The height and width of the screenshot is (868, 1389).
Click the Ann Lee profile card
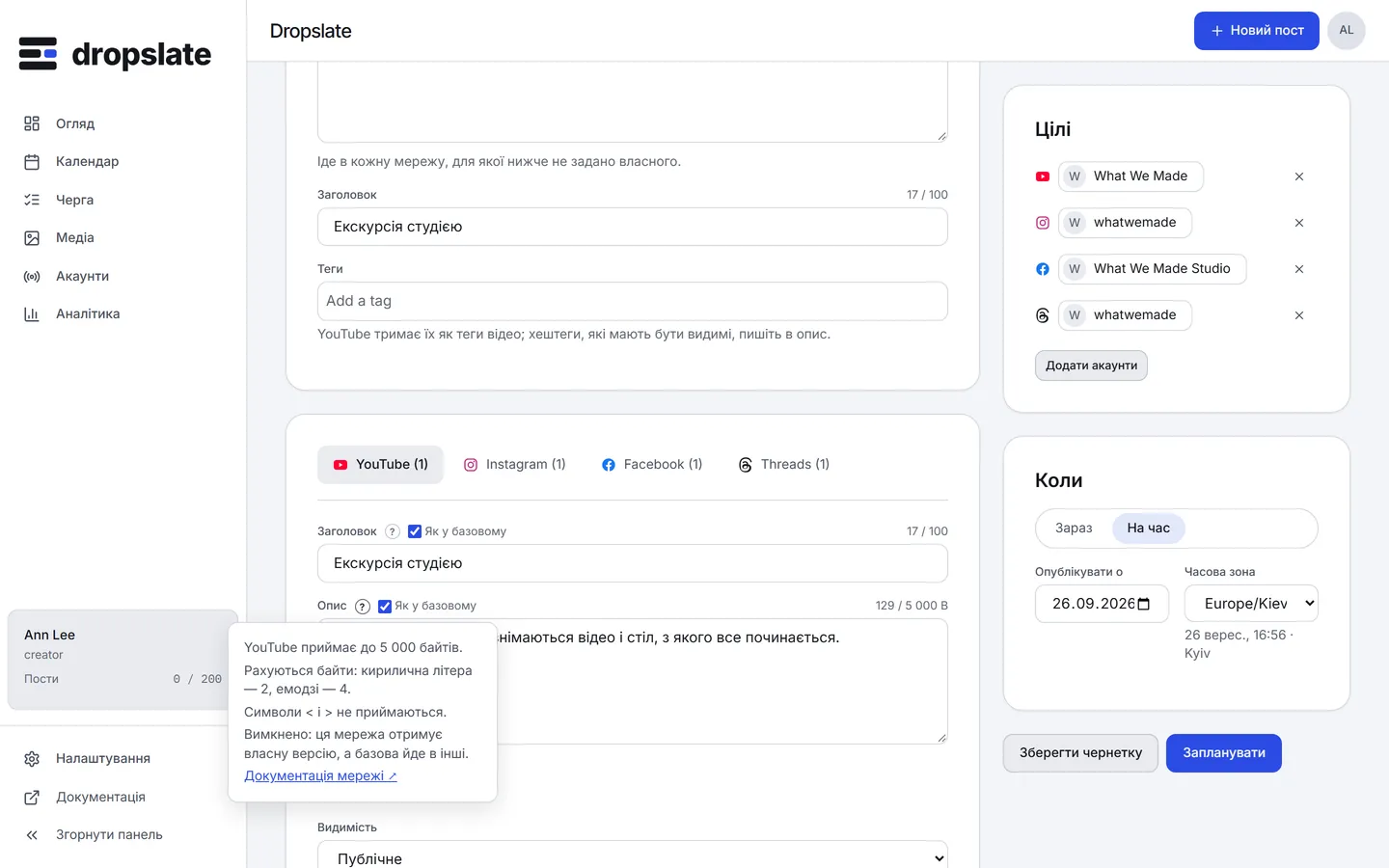click(123, 660)
